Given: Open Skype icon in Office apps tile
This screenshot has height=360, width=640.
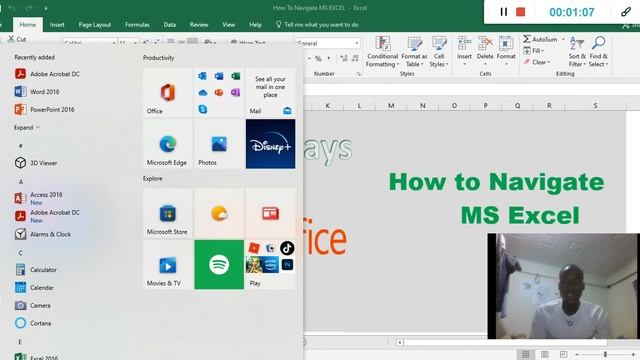Looking at the screenshot, I should tap(202, 109).
